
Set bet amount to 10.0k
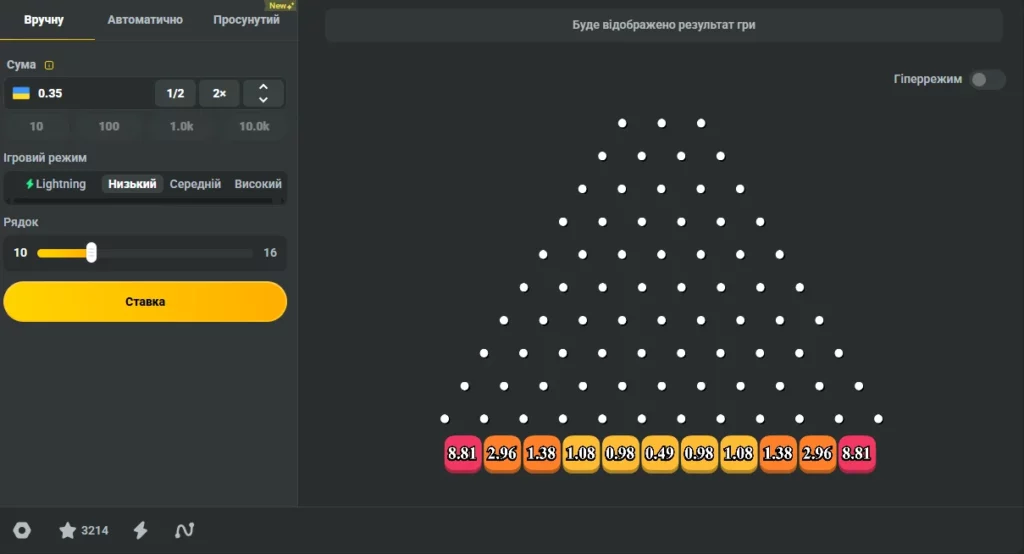click(x=254, y=126)
